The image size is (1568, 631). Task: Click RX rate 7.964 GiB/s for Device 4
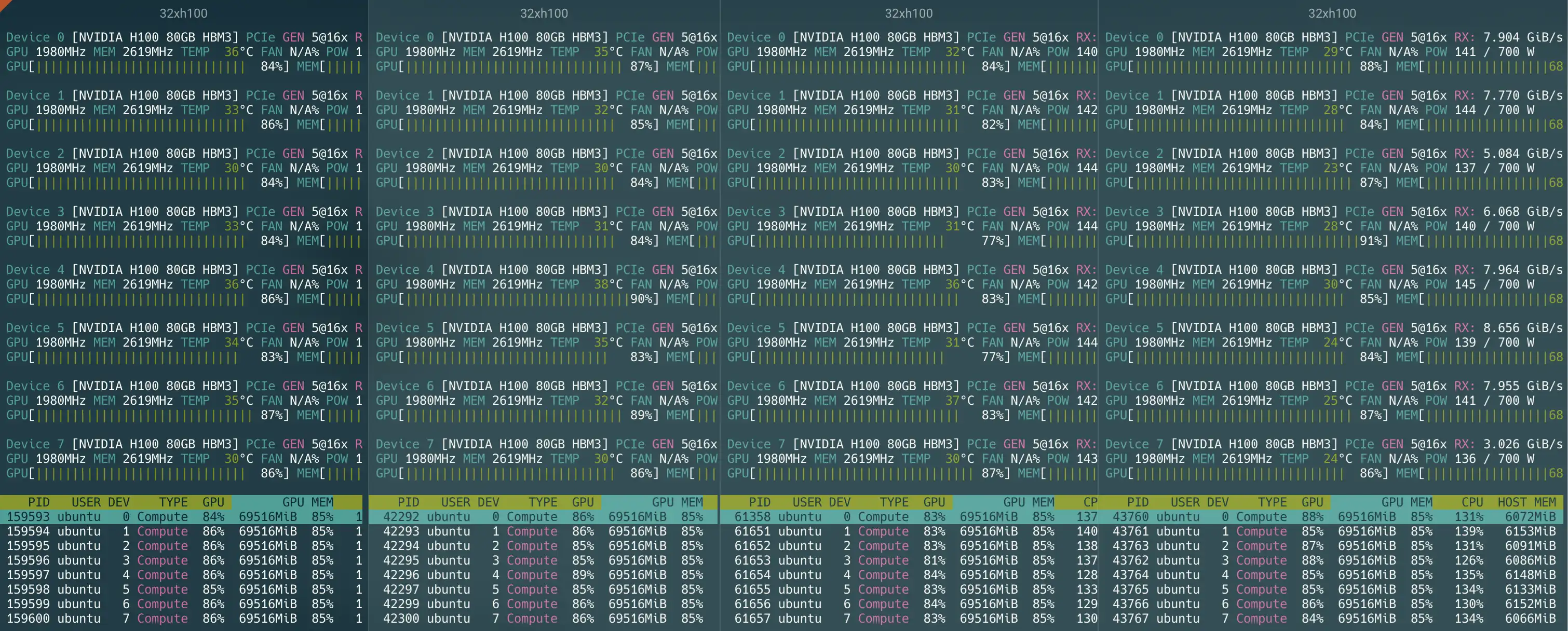1522,269
